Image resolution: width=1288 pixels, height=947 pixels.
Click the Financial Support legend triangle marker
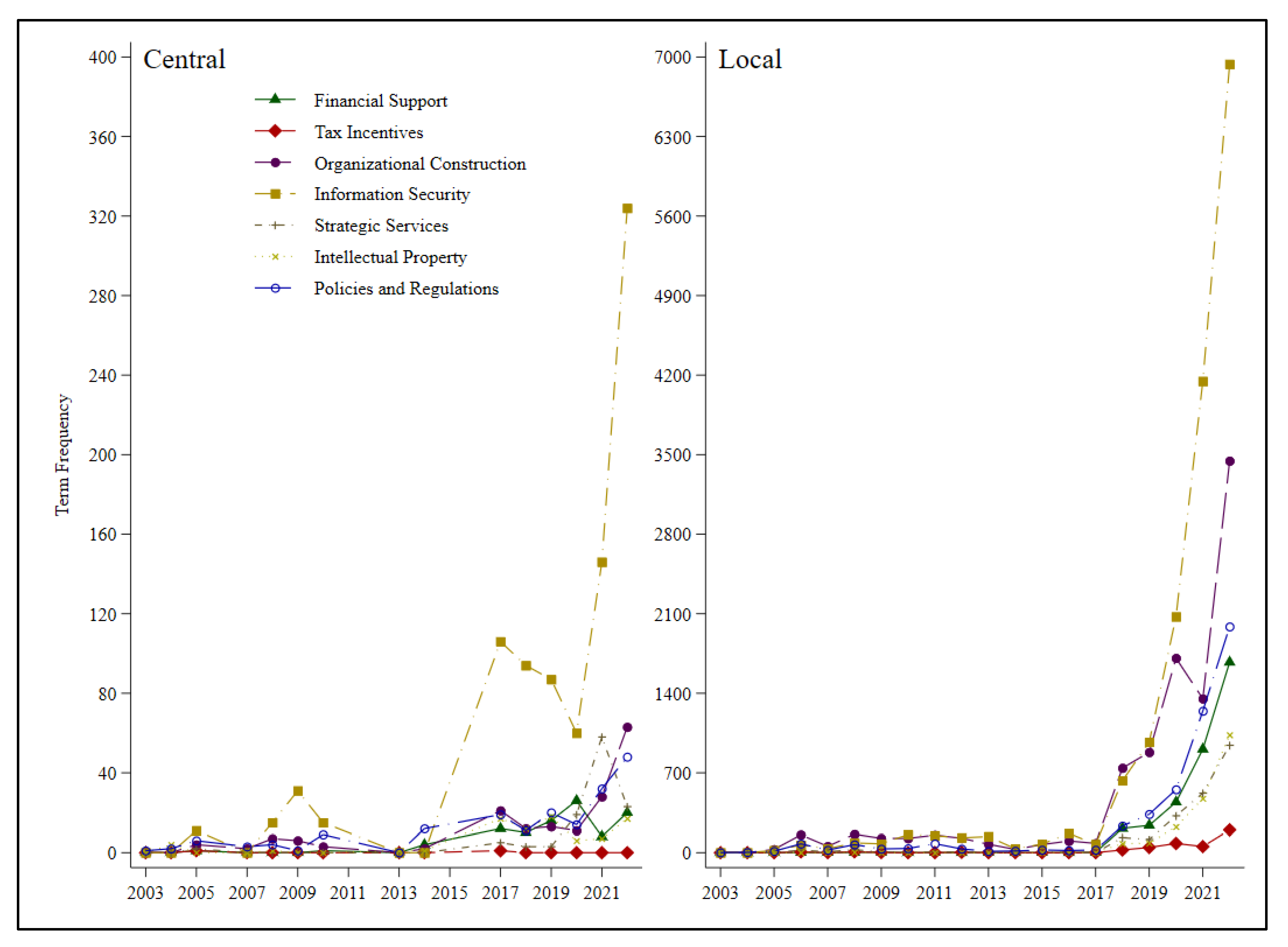click(275, 98)
